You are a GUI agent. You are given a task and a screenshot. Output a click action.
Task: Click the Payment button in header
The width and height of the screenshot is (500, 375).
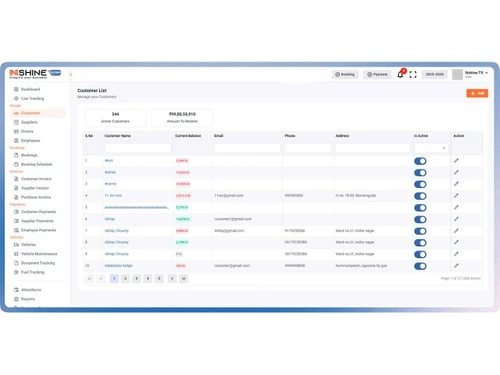click(377, 74)
